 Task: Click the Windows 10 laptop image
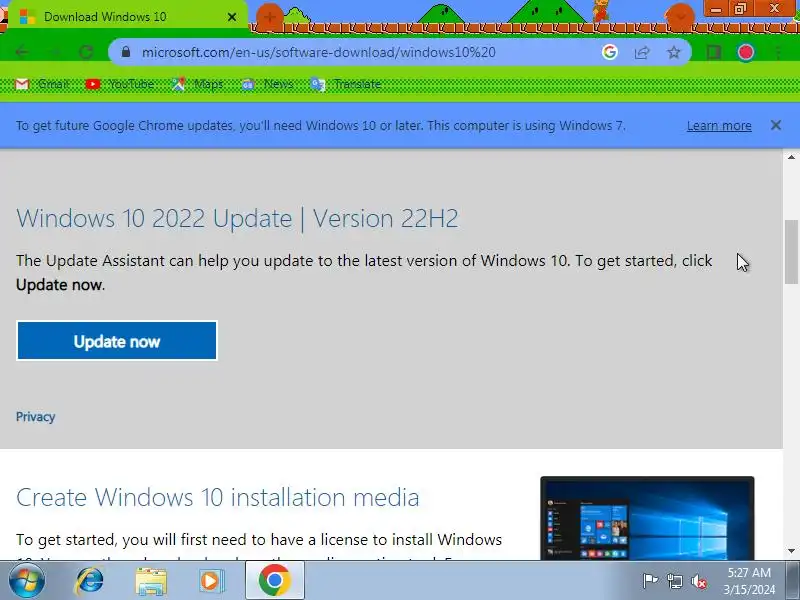pos(647,518)
